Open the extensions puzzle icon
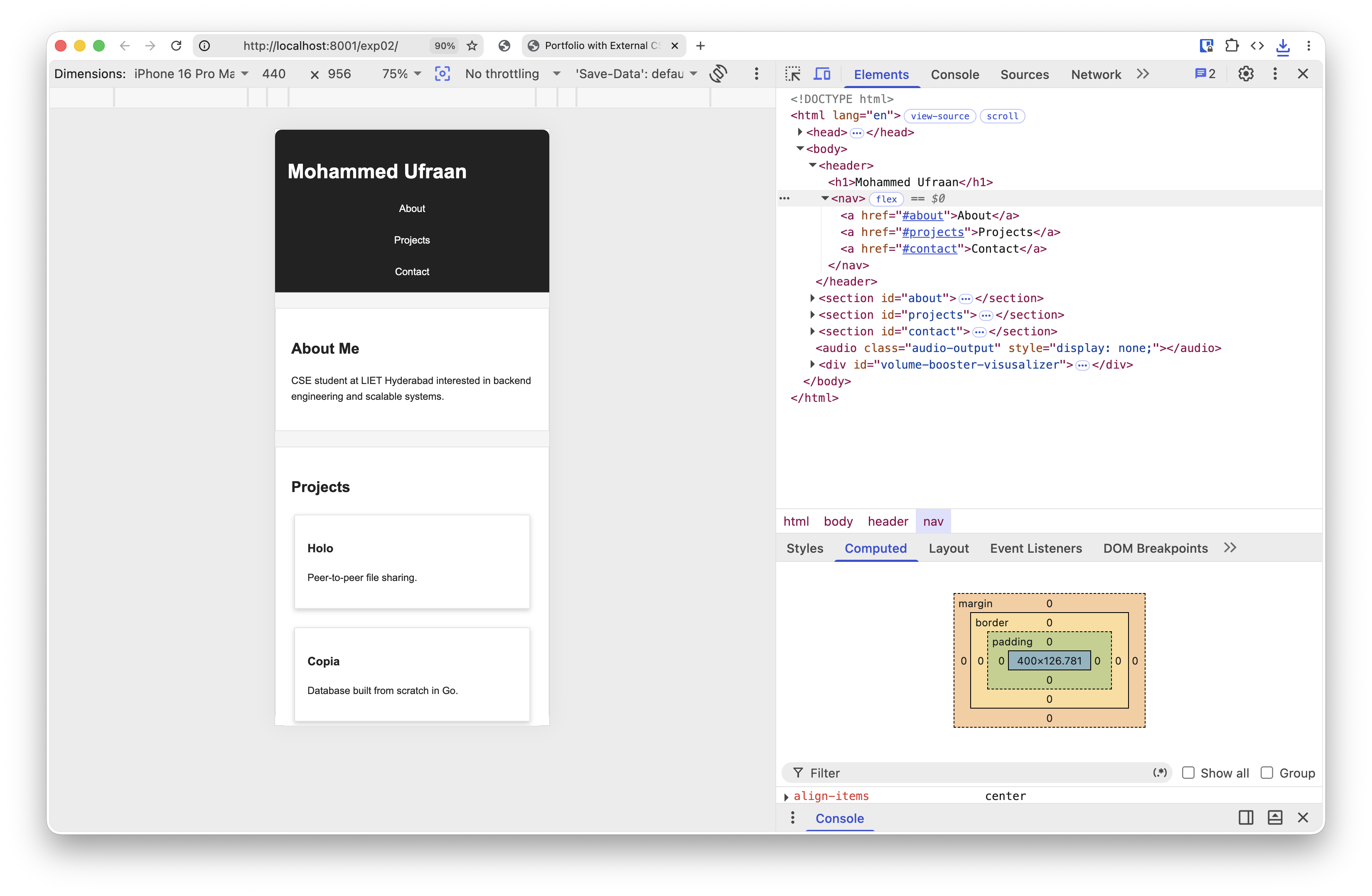Viewport: 1372px width, 896px height. [x=1231, y=46]
